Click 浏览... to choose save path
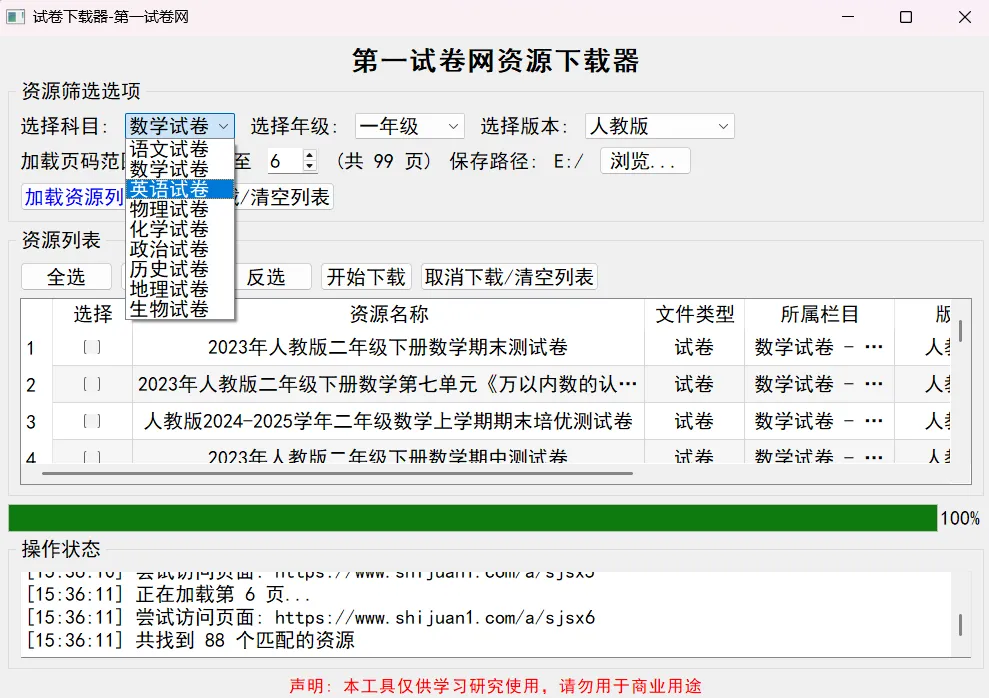This screenshot has height=698, width=989. 645,161
